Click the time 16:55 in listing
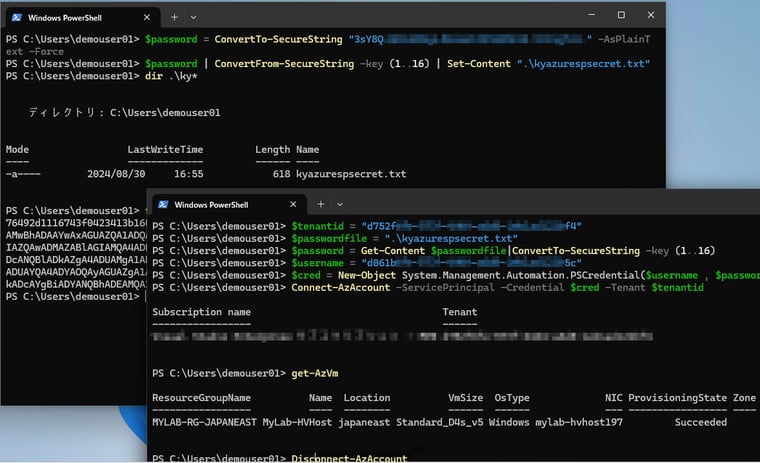Image resolution: width=760 pixels, height=463 pixels. [x=189, y=174]
